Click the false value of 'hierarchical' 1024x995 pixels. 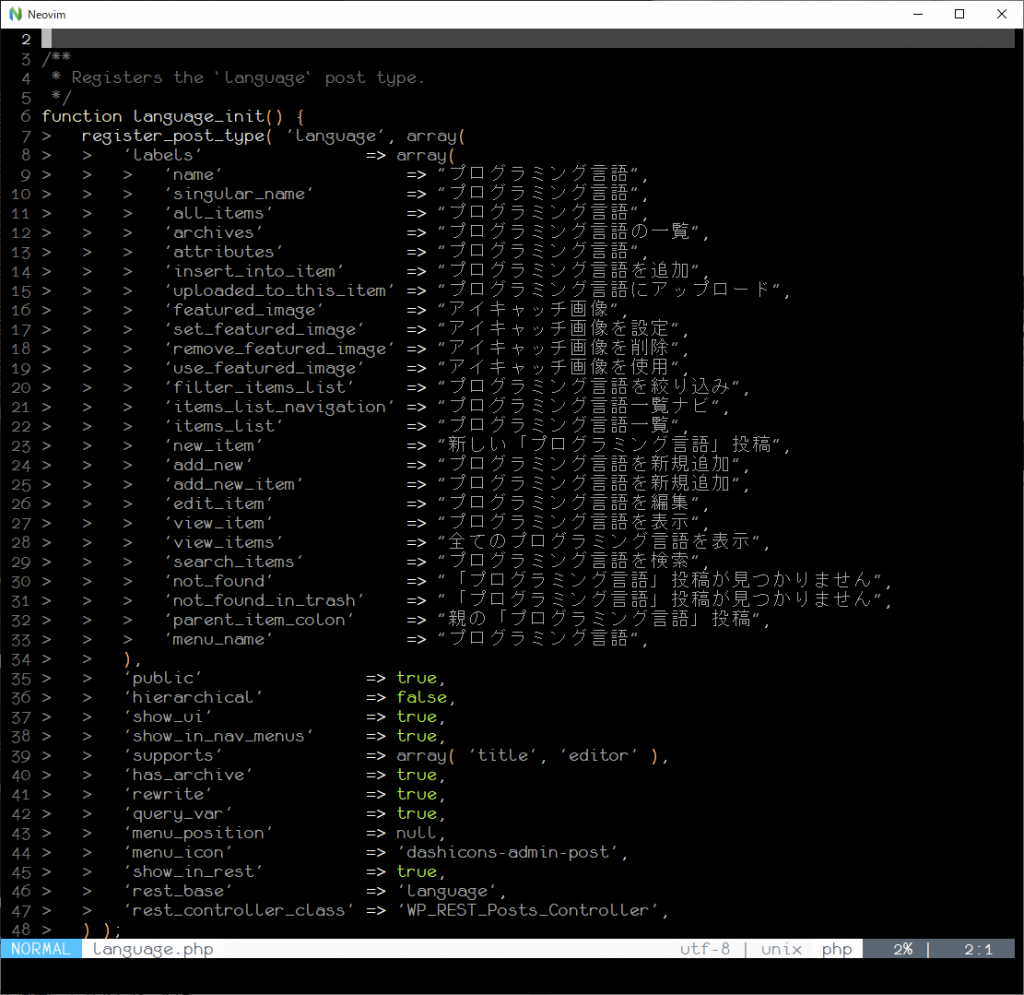point(421,697)
